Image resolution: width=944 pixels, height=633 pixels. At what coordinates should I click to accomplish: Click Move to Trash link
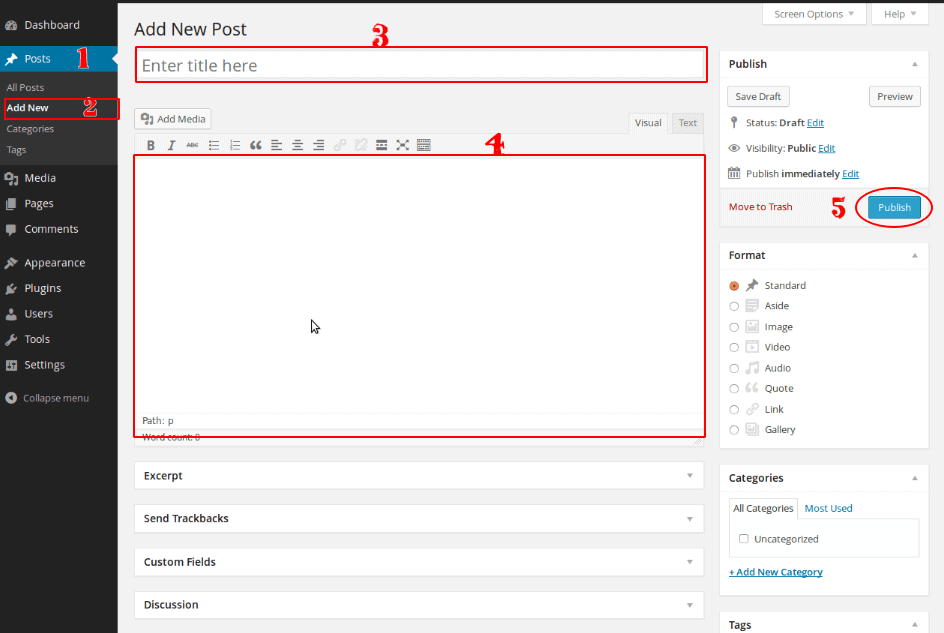pos(760,207)
